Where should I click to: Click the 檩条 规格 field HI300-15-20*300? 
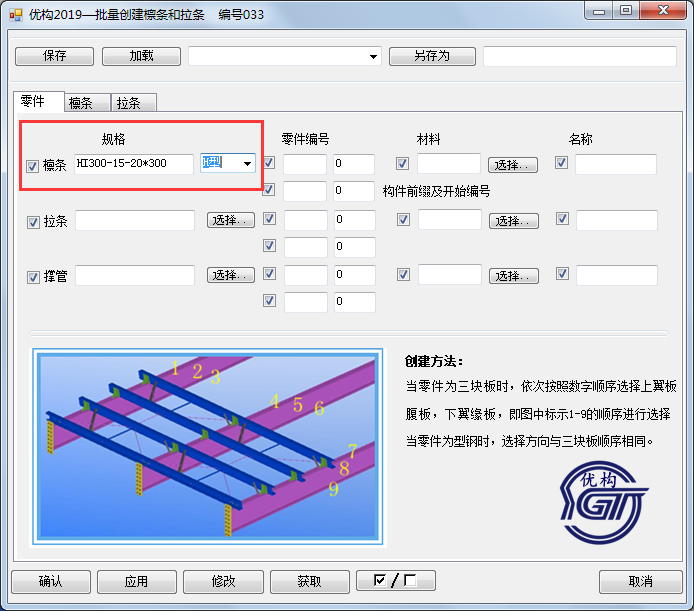click(x=134, y=164)
